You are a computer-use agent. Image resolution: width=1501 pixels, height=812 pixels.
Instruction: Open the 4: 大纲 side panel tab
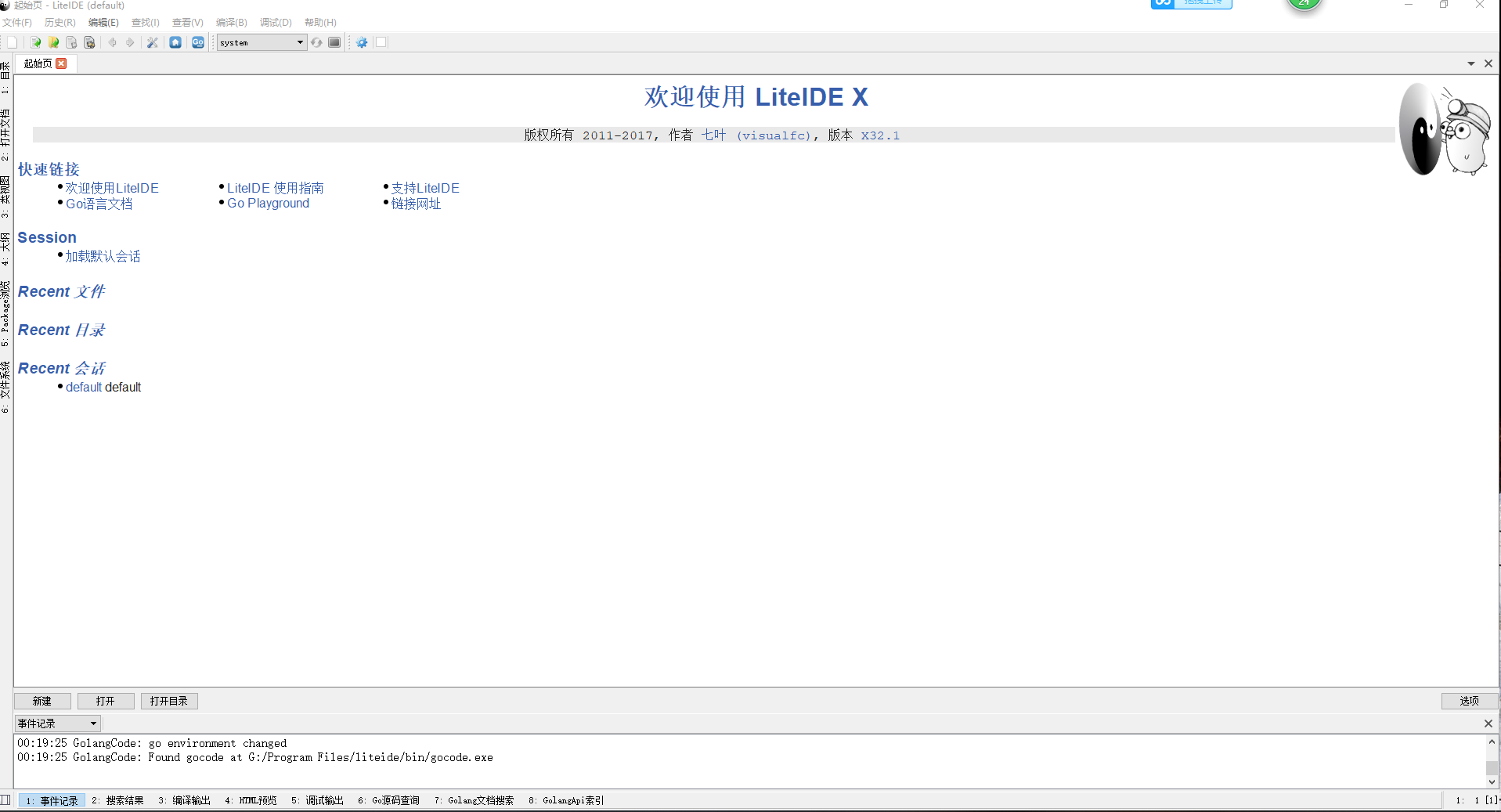point(5,249)
